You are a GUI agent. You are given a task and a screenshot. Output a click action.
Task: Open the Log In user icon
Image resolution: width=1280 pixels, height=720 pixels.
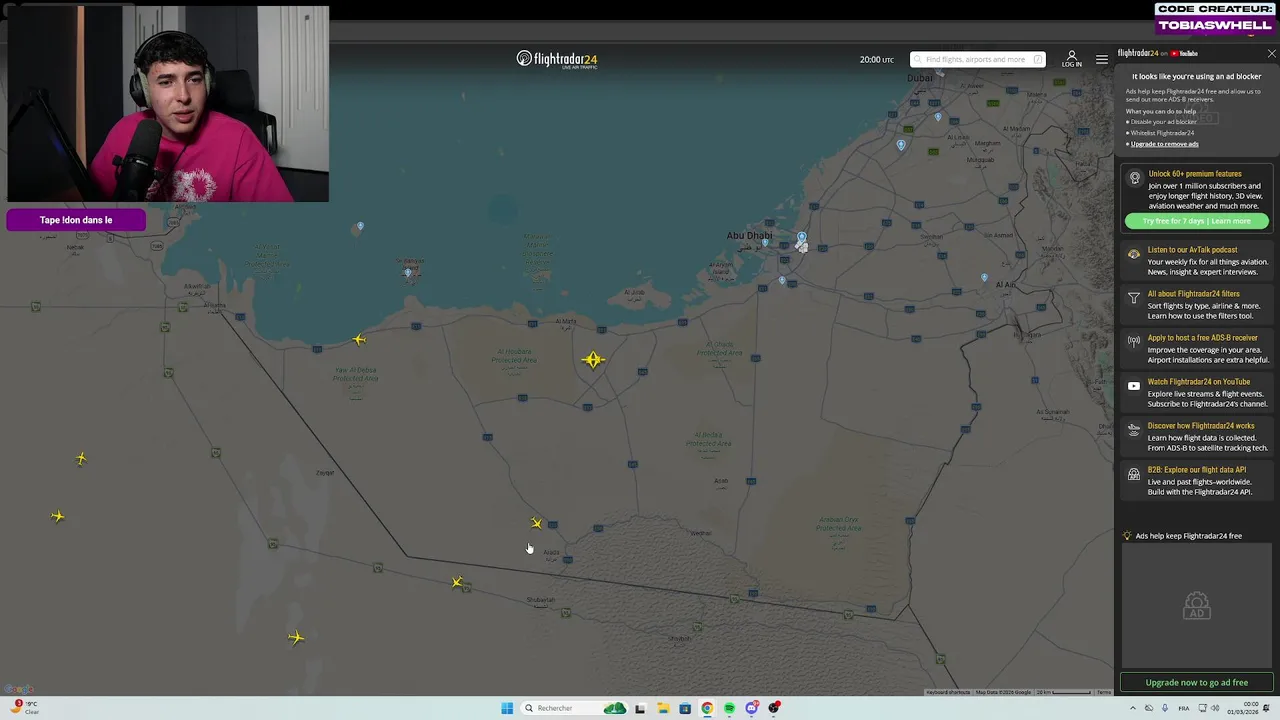1071,59
